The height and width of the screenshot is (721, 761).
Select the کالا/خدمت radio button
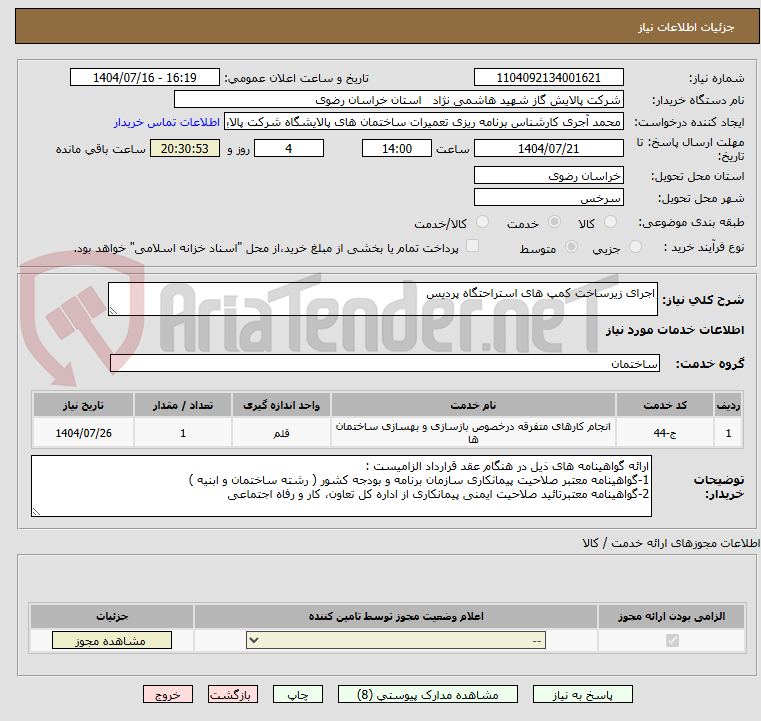(x=482, y=222)
